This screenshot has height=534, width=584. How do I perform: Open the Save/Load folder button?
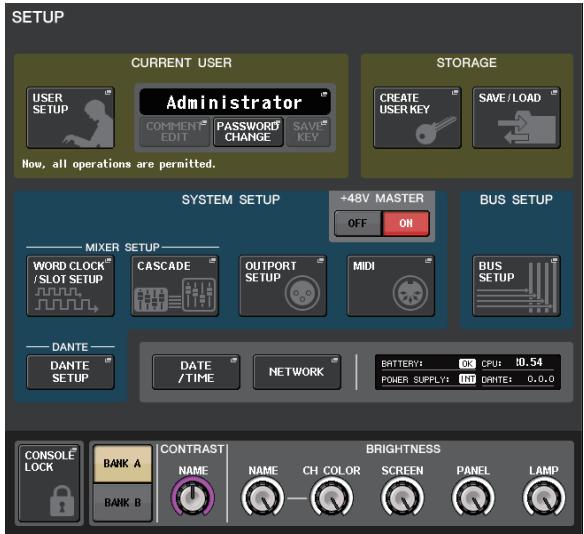click(x=516, y=118)
